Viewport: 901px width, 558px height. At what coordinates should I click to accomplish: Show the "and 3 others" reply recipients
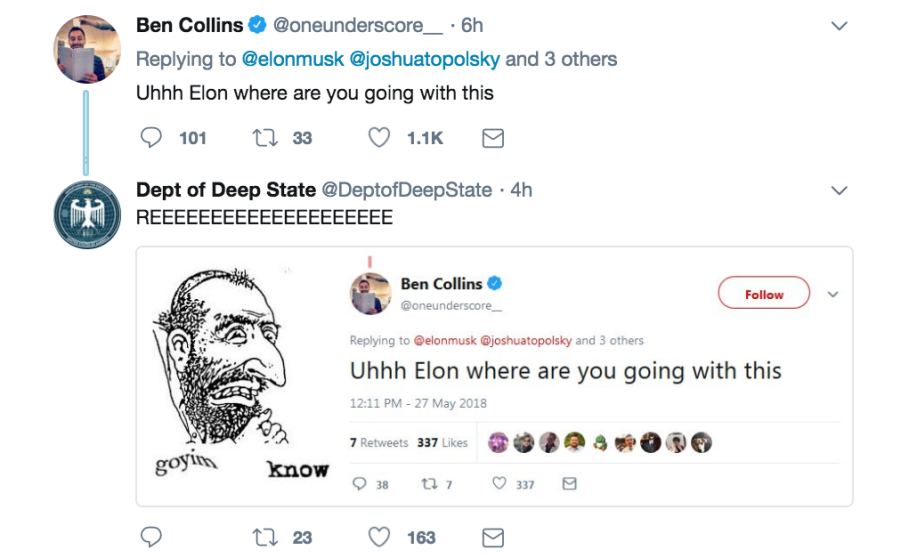(x=560, y=59)
